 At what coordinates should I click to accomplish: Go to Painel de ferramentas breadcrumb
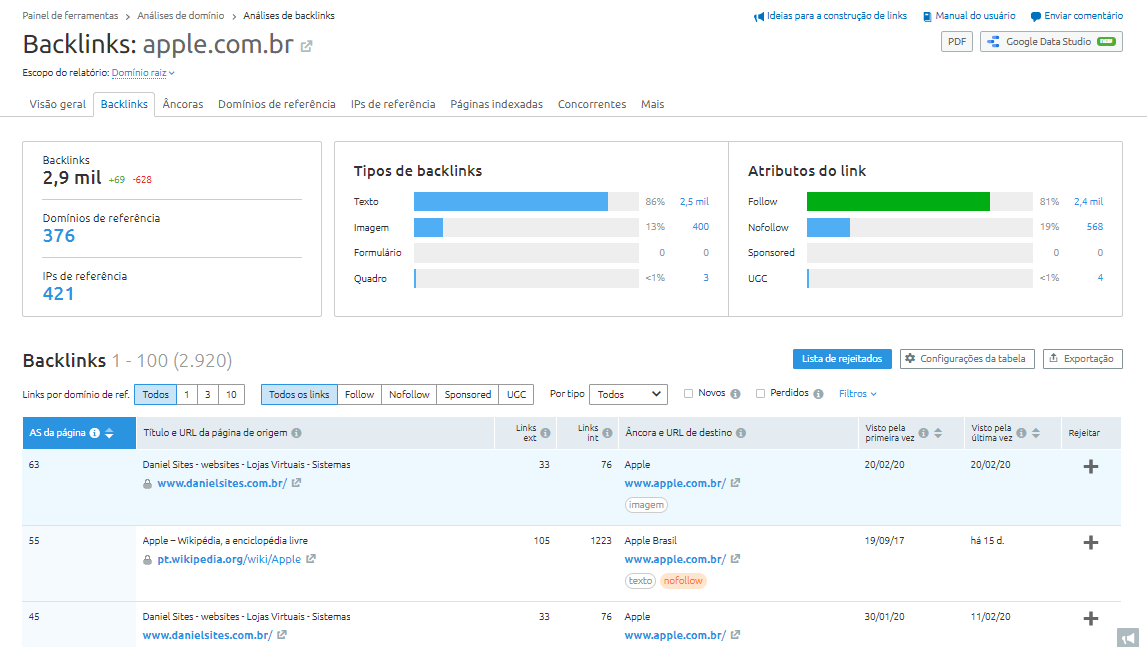[70, 15]
